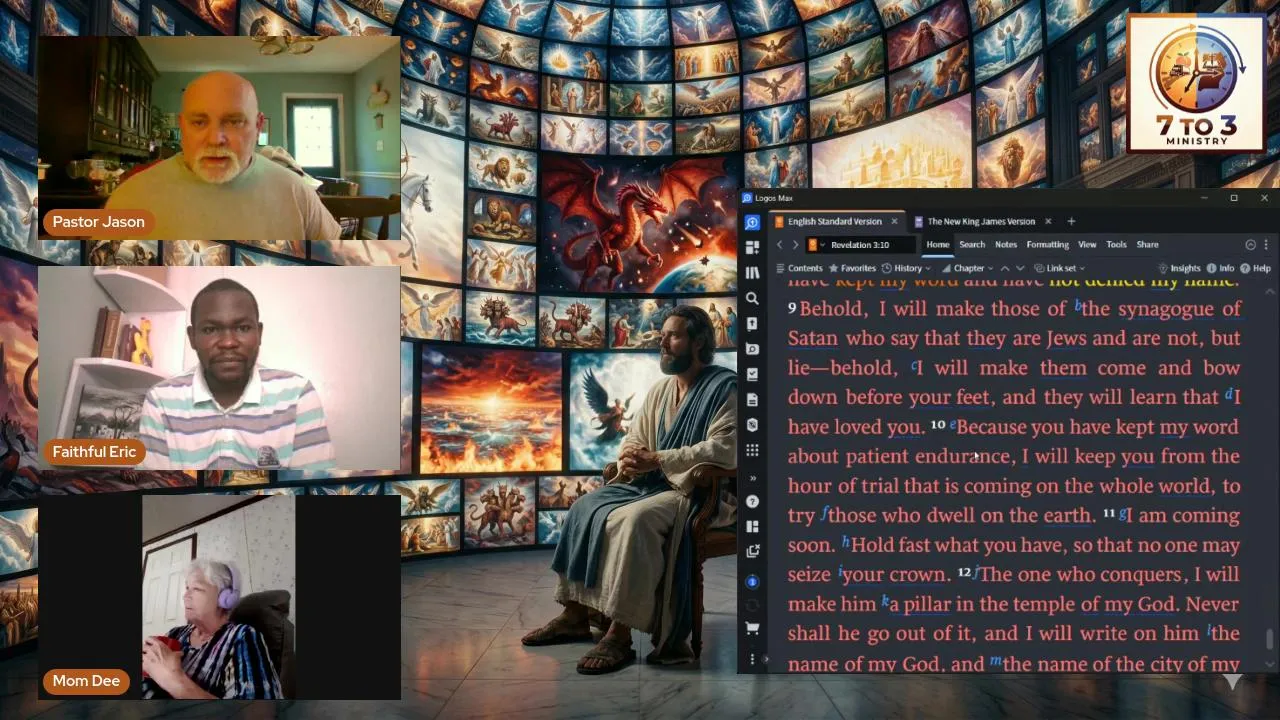Open the shopping cart store icon
This screenshot has height=720, width=1280.
coord(752,629)
